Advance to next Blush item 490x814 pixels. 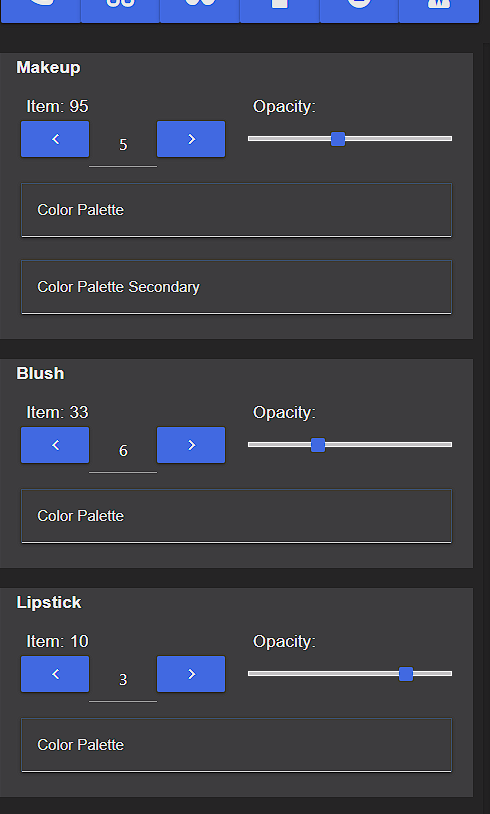(191, 445)
